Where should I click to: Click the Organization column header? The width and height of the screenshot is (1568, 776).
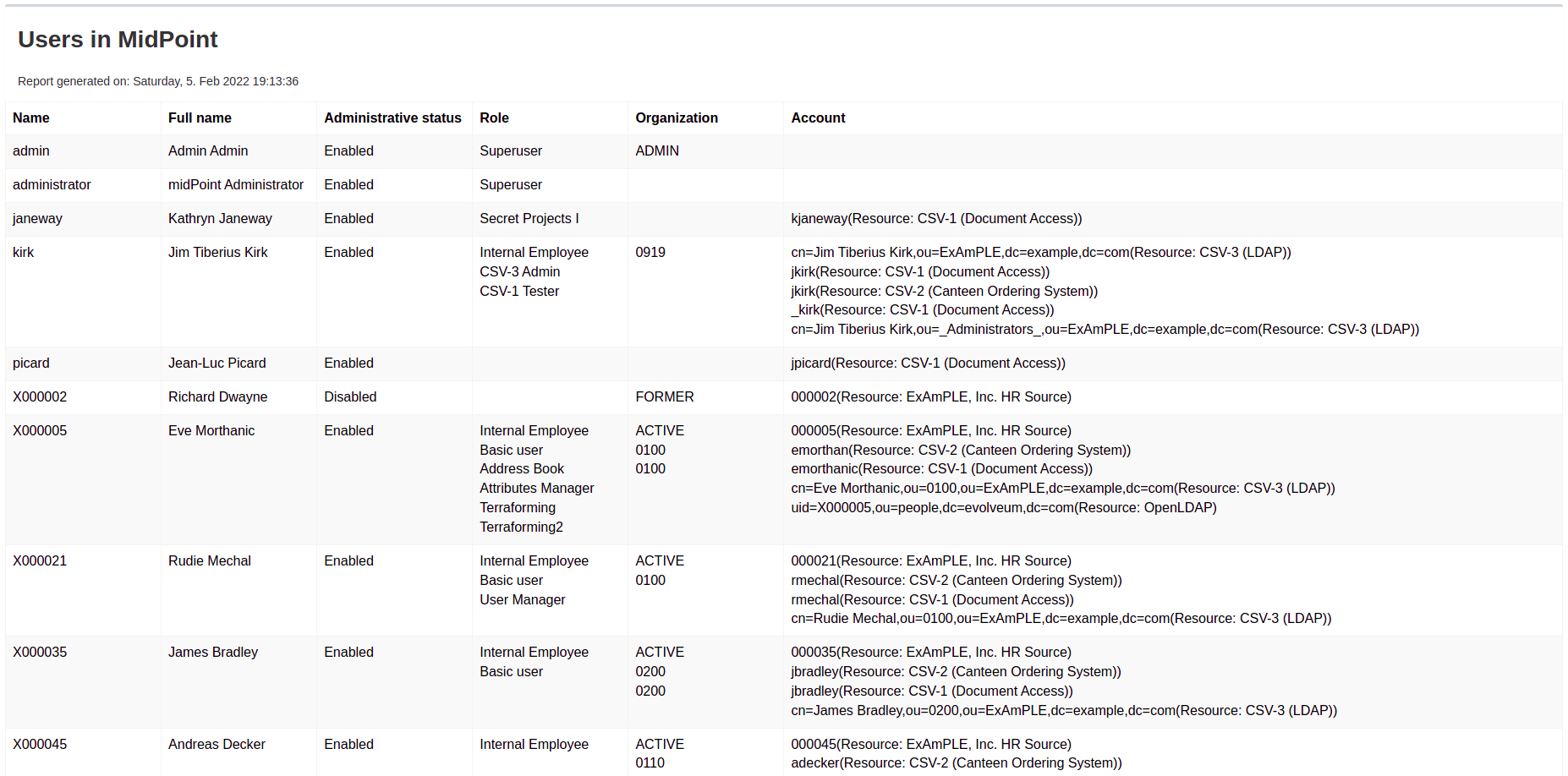point(677,118)
